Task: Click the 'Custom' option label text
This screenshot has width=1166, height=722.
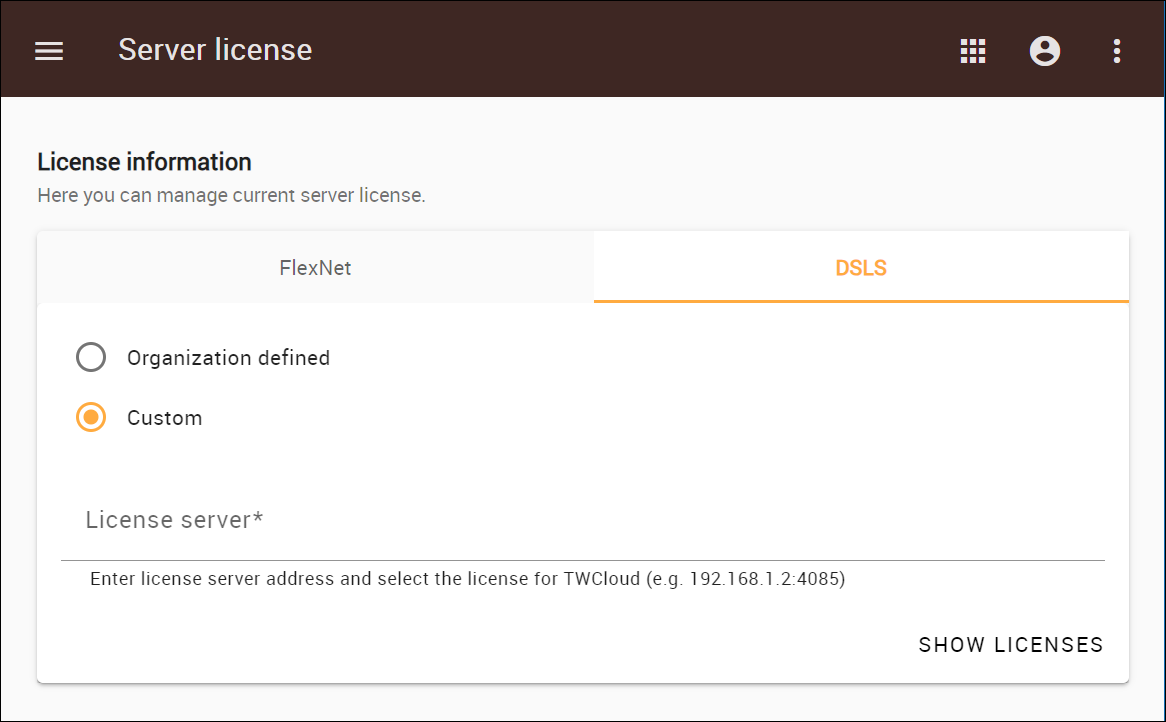Action: coord(164,418)
